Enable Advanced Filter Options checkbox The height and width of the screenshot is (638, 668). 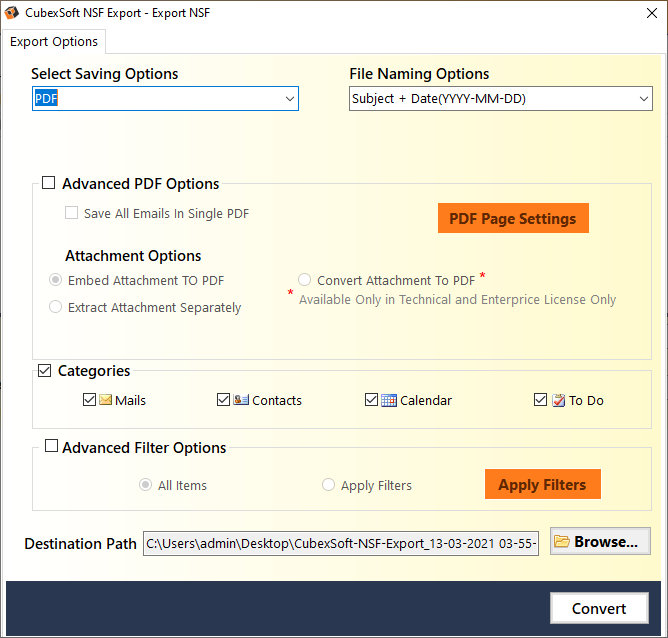51,448
